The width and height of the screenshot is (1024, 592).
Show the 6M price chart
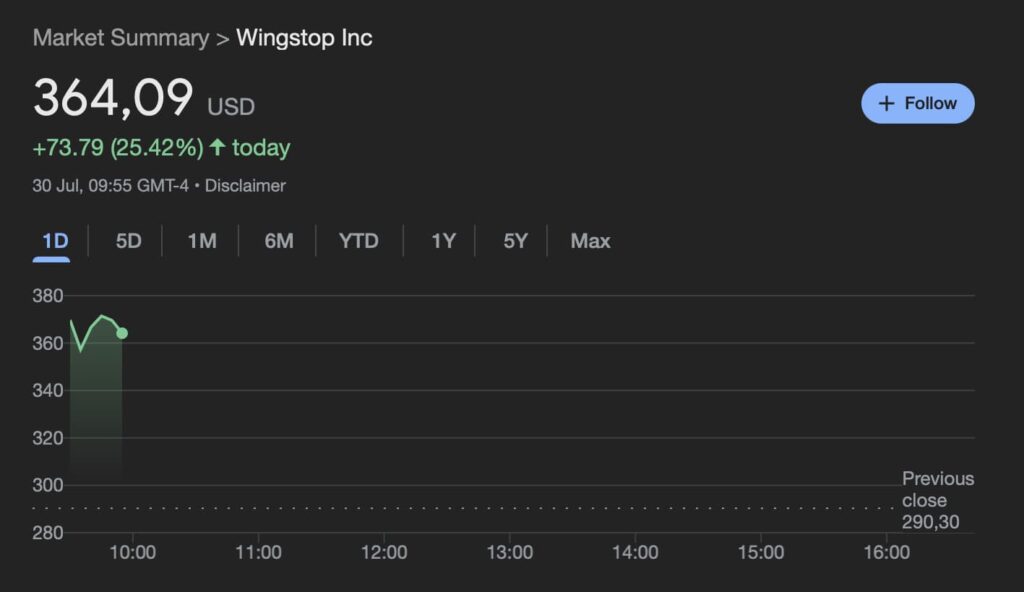(279, 241)
